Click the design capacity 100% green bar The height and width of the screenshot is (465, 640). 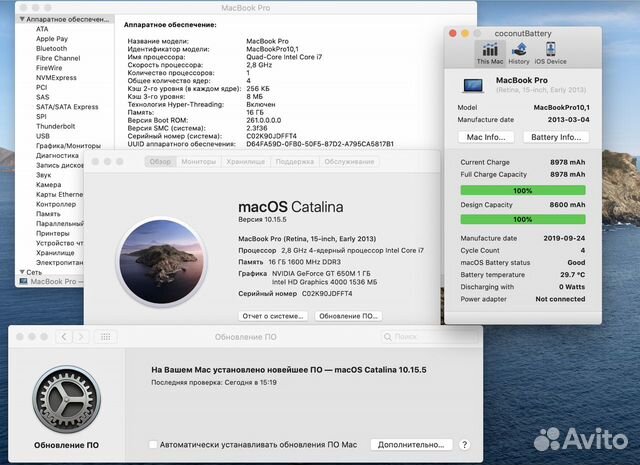tap(523, 219)
